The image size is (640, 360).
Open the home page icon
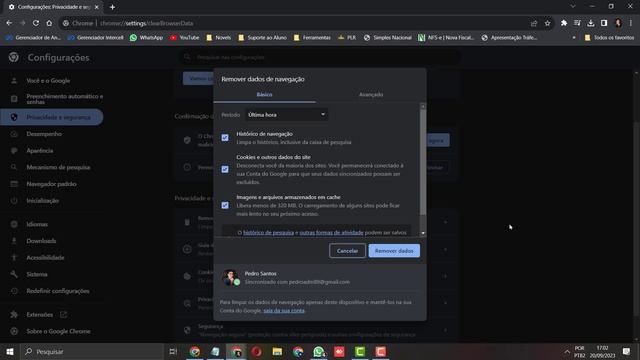coord(49,23)
